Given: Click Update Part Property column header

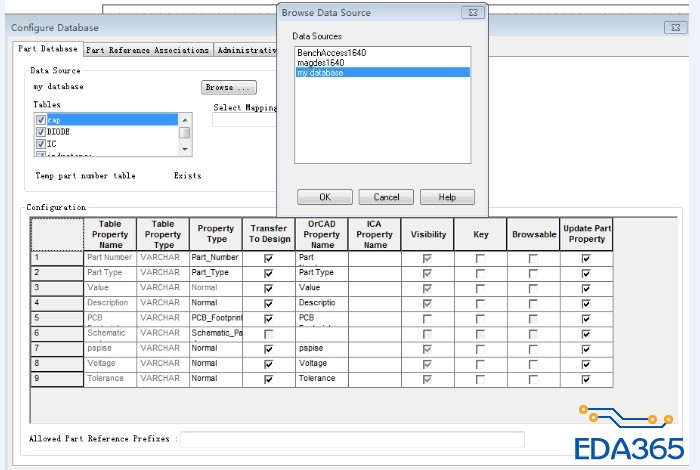Looking at the screenshot, I should pyautogui.click(x=586, y=234).
